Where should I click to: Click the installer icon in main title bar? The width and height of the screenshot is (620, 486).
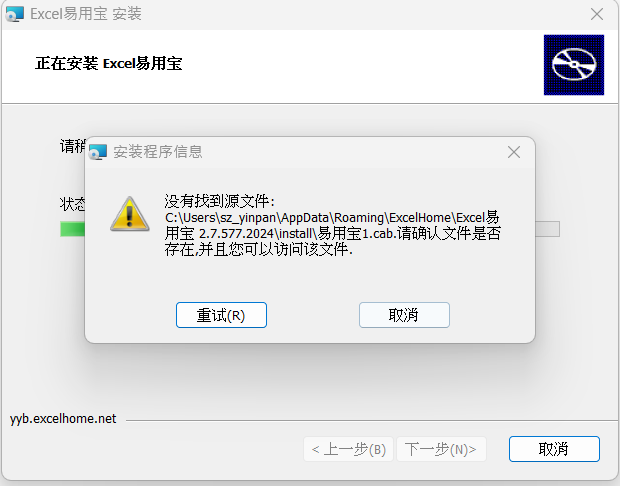(x=15, y=14)
